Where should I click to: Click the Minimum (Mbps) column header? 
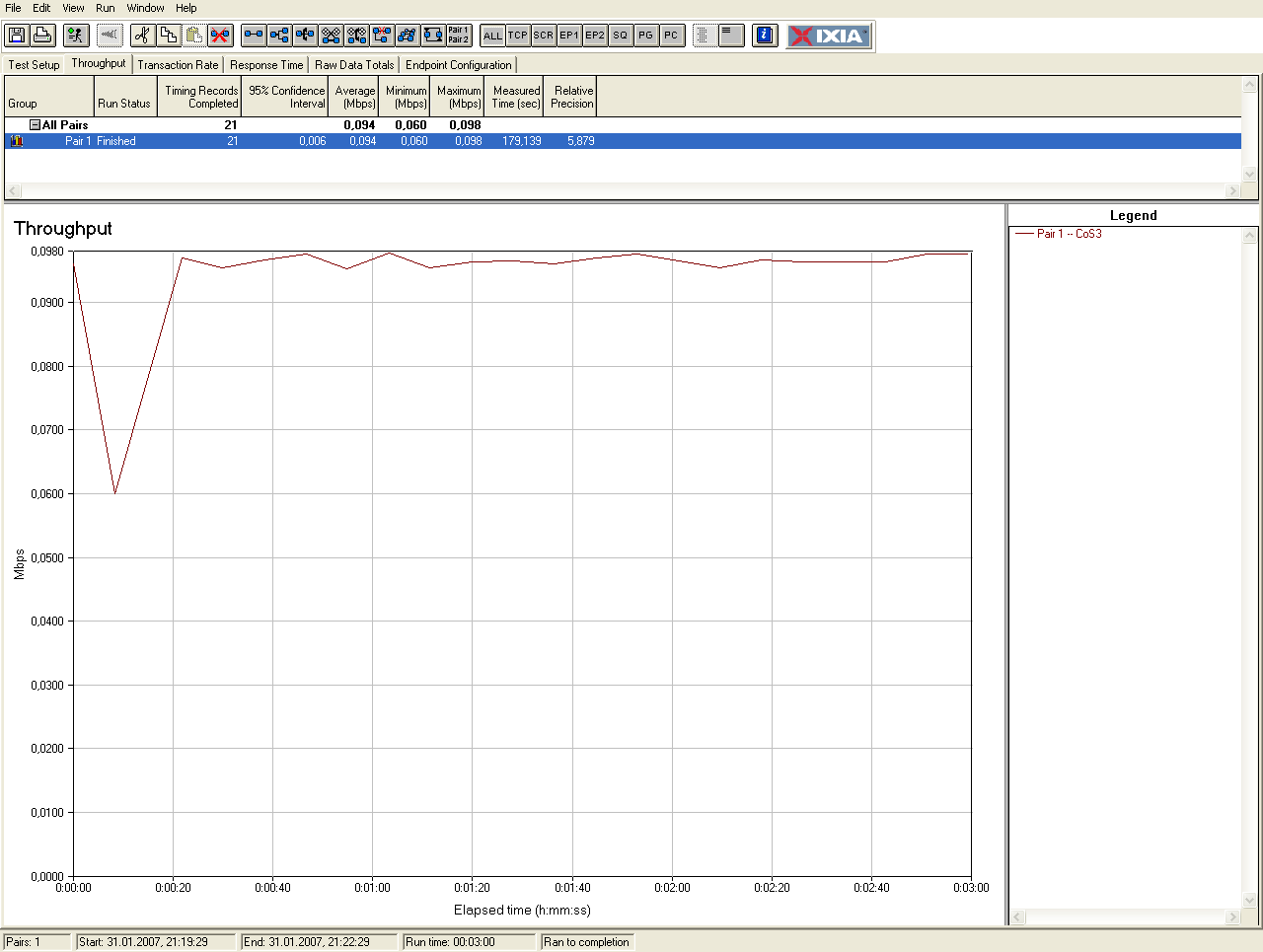point(405,97)
